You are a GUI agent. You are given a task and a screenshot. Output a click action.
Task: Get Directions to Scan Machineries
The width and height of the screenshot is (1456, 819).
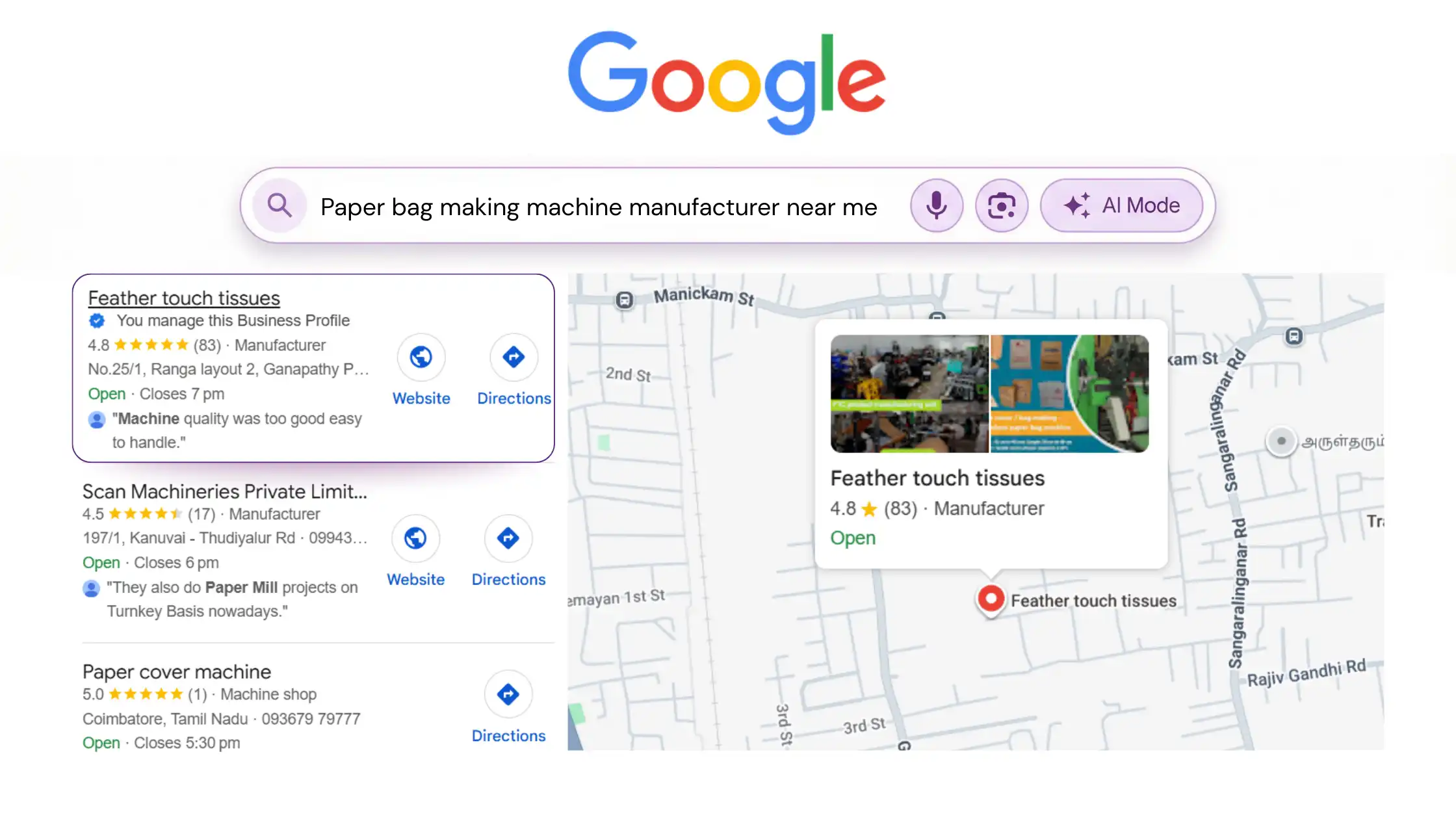[508, 538]
